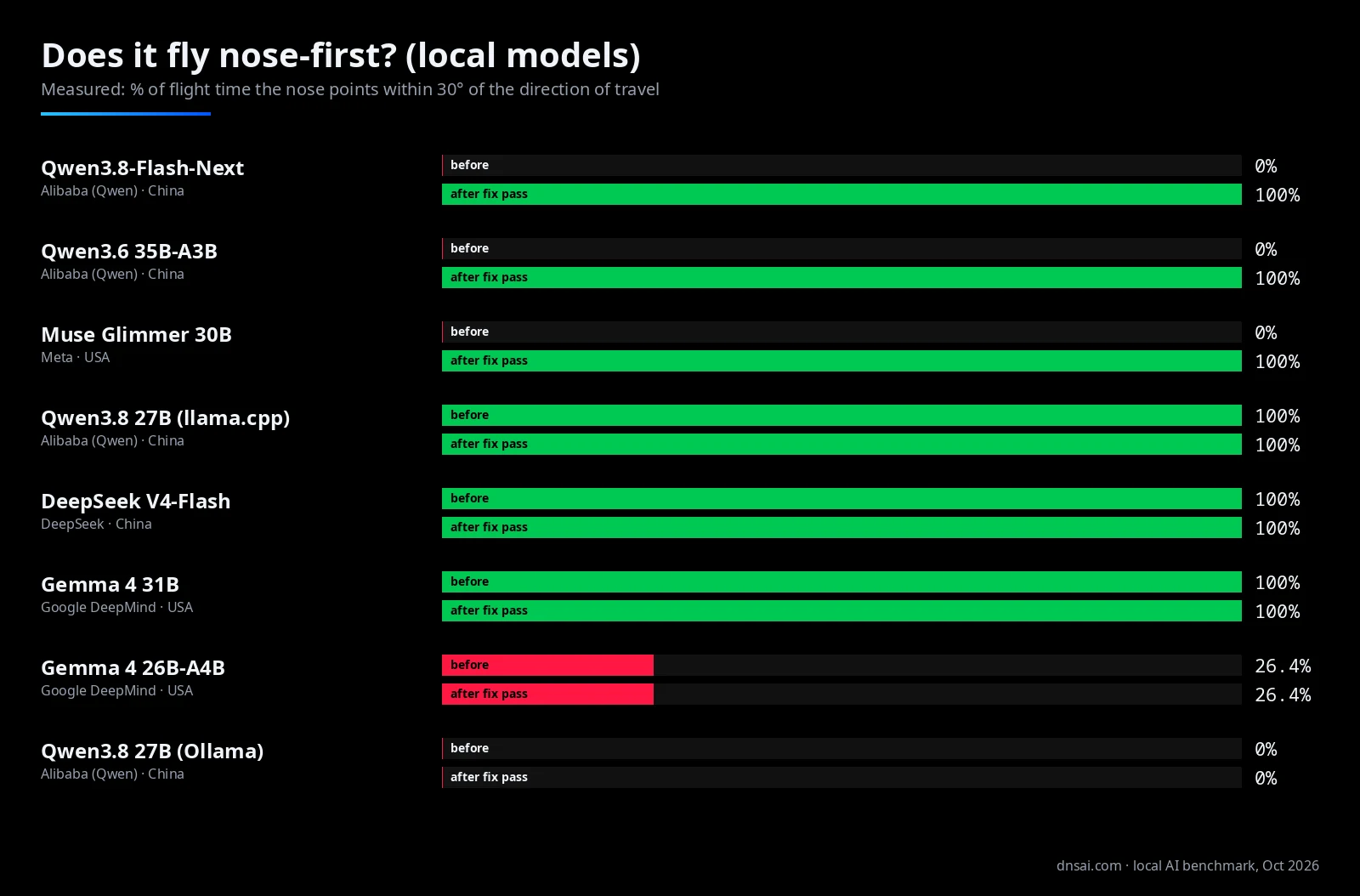Viewport: 1360px width, 896px height.
Task: Click the 0% before value for Muse Glimmer 30B
Action: pyautogui.click(x=1266, y=332)
